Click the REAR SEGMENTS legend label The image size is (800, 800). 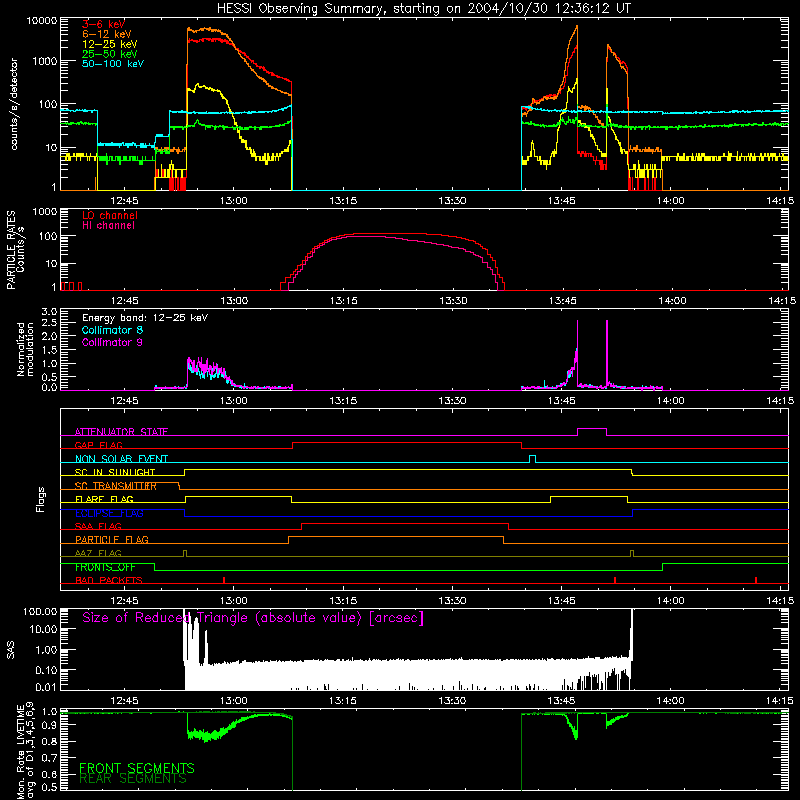click(133, 779)
